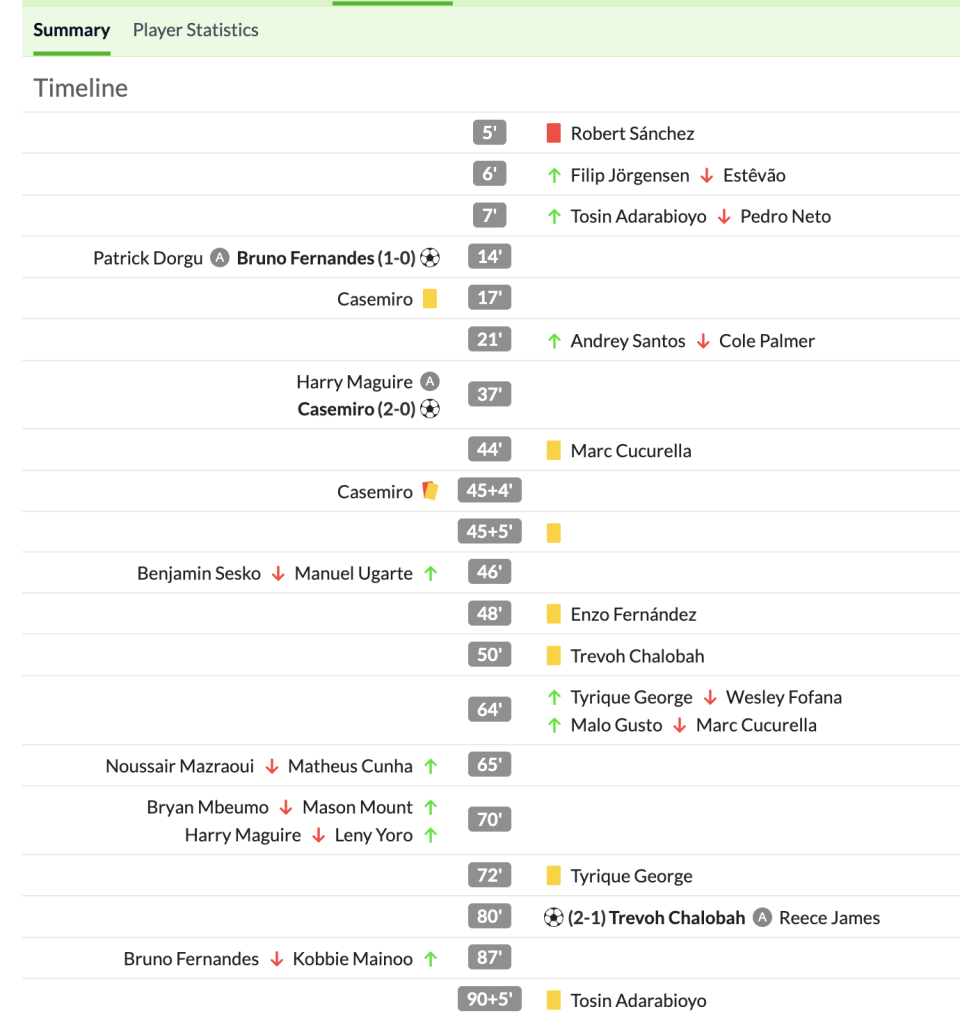Click the Timeline section heading
Viewport: 960px width, 1023px height.
[81, 88]
